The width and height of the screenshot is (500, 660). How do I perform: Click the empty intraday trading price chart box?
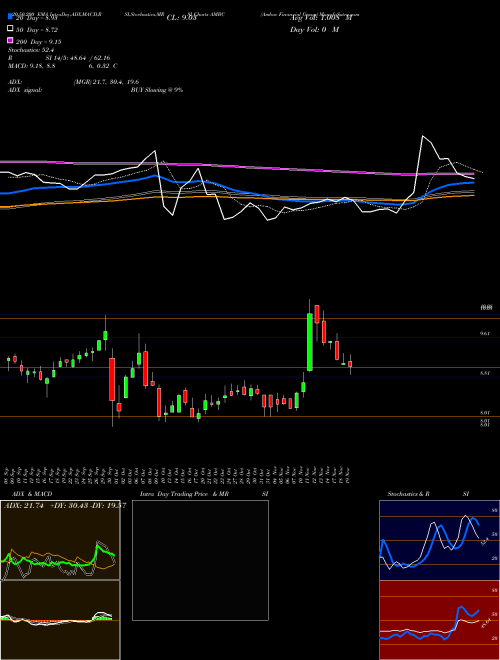click(x=200, y=560)
